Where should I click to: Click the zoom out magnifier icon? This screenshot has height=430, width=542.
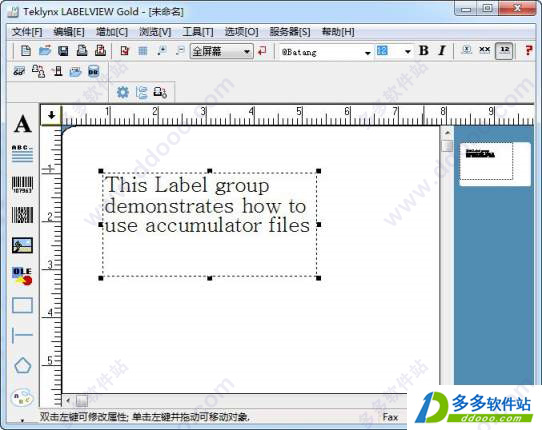[x=180, y=51]
